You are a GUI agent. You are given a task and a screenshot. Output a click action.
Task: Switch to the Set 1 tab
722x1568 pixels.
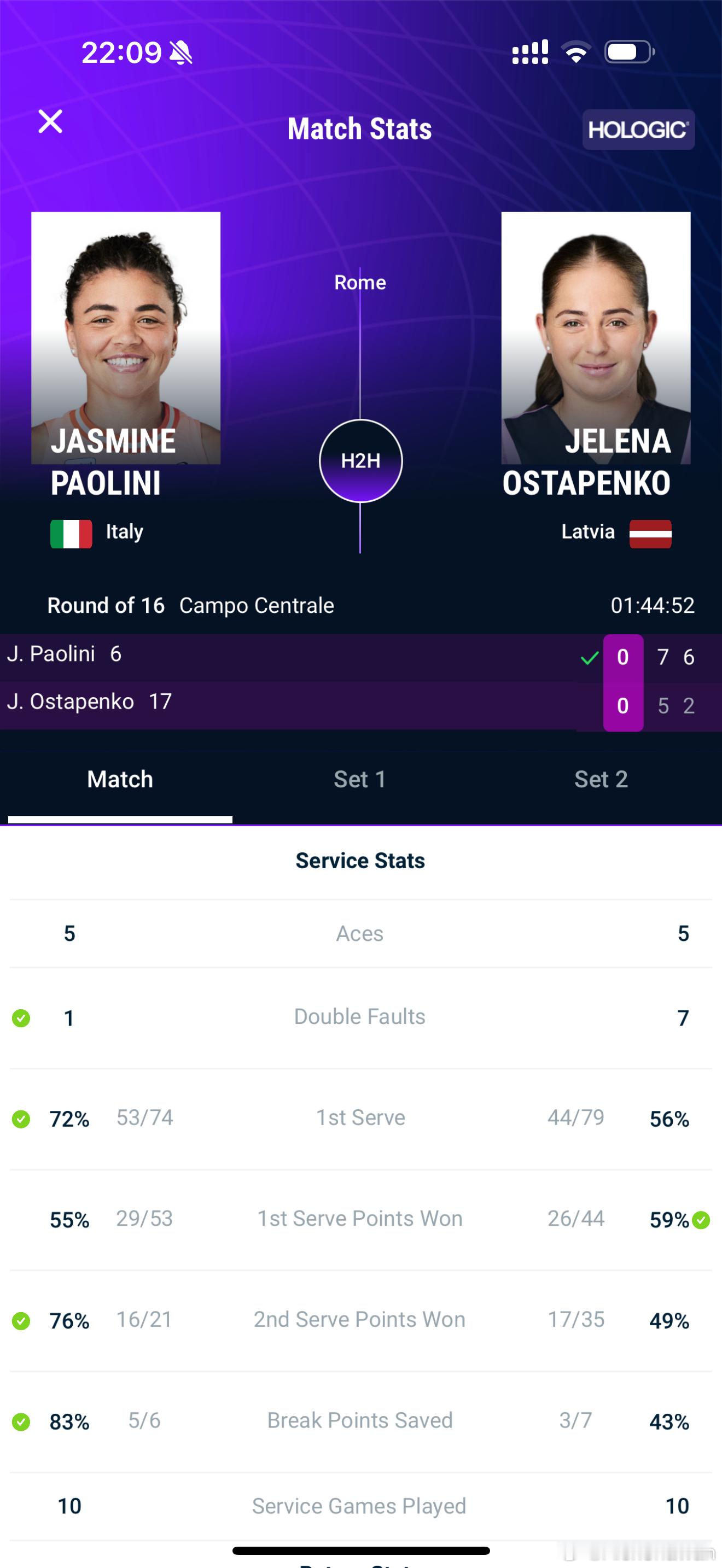[x=360, y=779]
